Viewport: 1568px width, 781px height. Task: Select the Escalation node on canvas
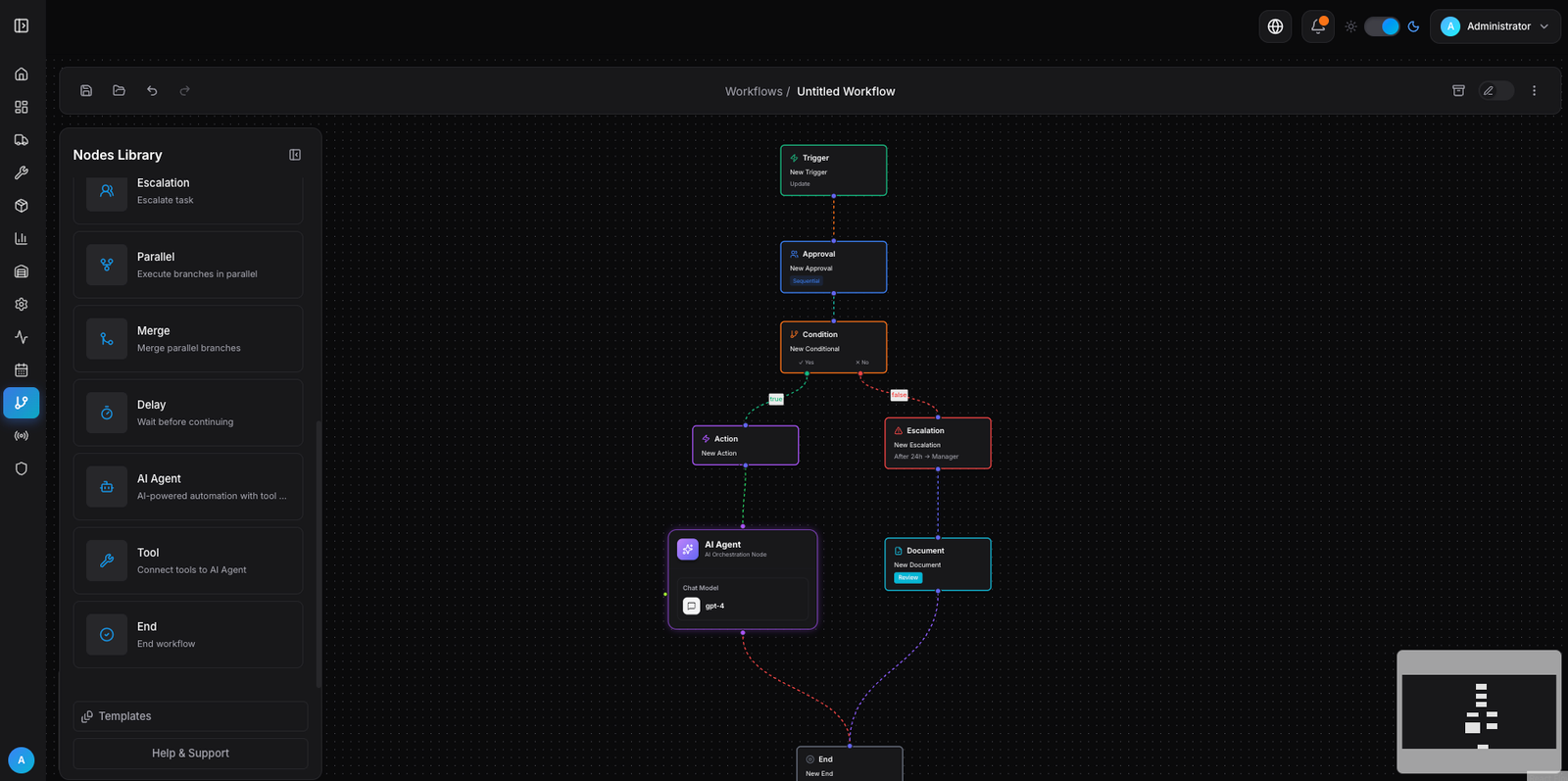938,443
